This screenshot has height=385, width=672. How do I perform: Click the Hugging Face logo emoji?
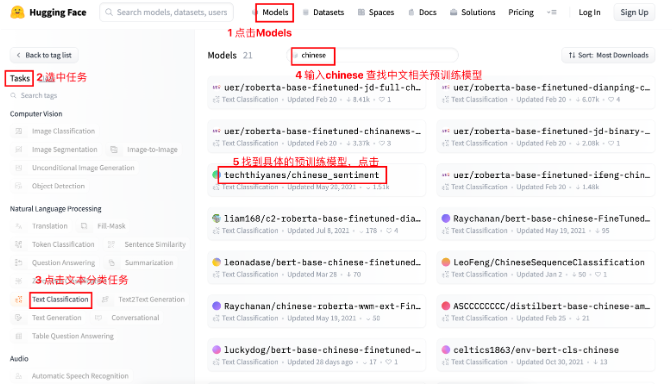[x=17, y=12]
